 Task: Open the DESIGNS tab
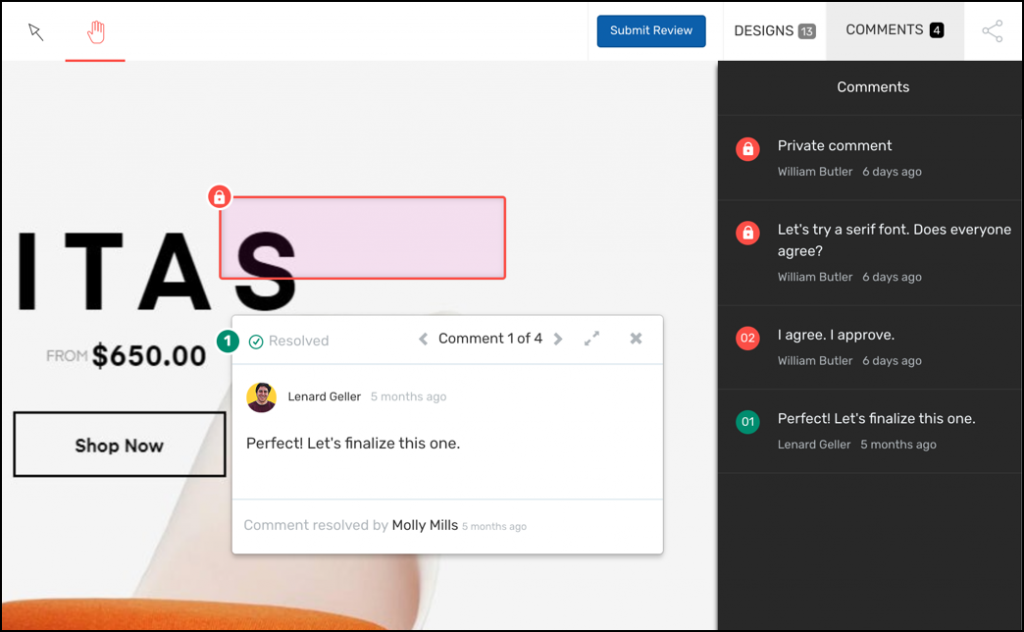774,31
